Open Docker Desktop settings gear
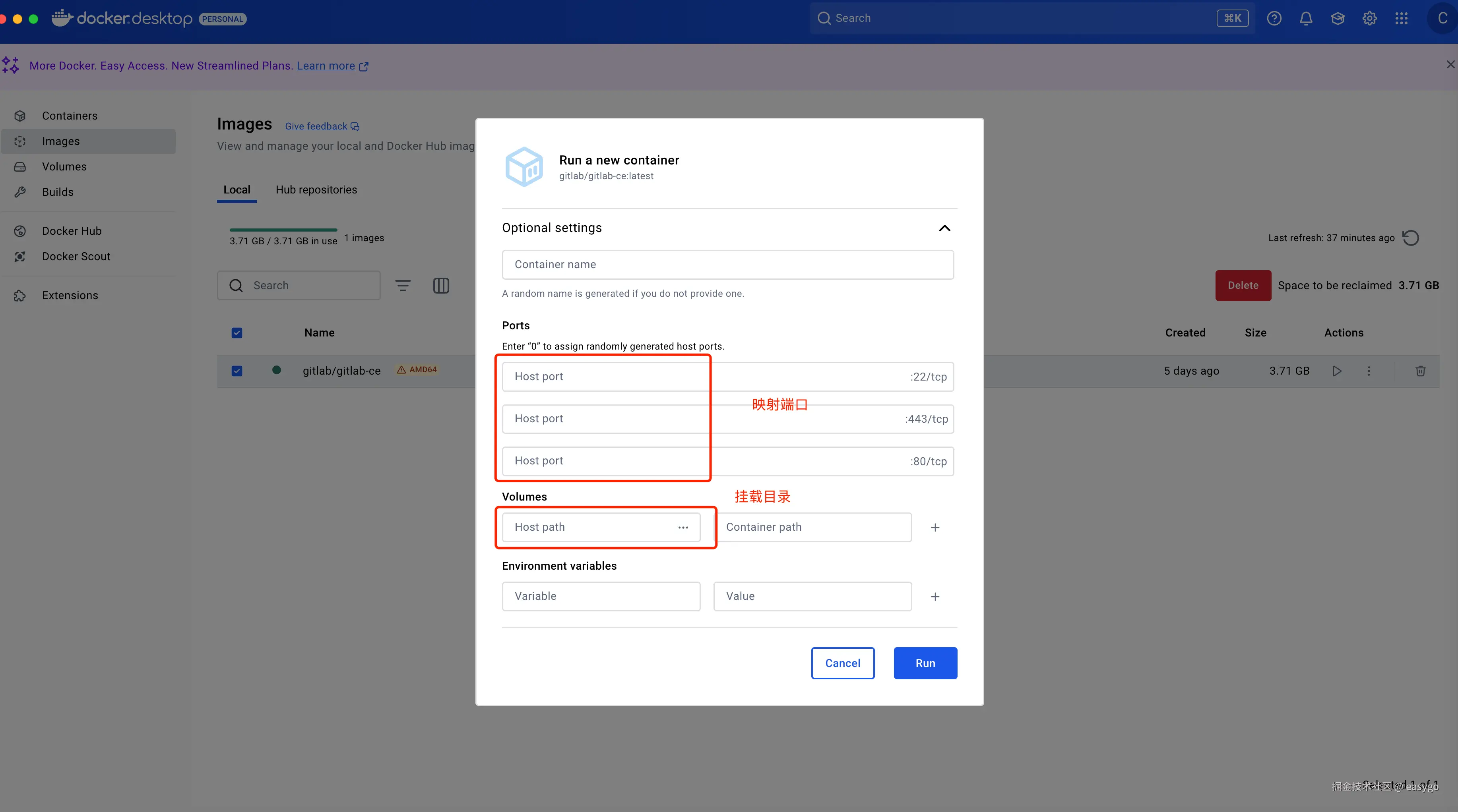Viewport: 1458px width, 812px height. click(1369, 18)
